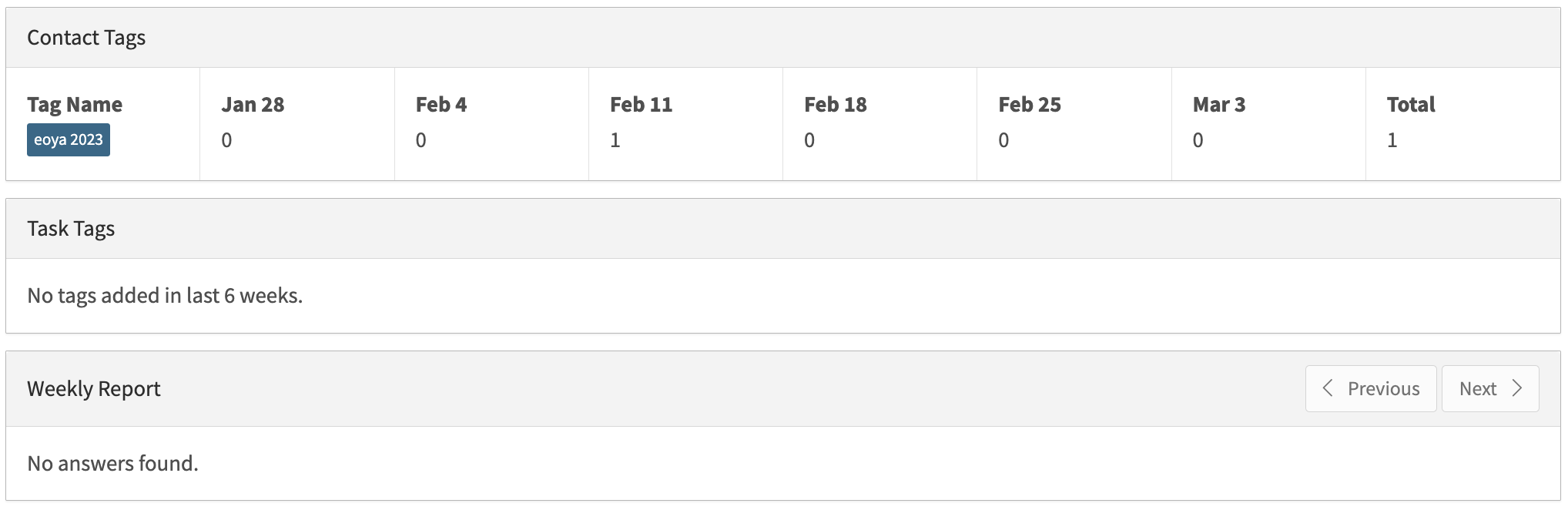Viewport: 1568px width, 510px height.
Task: Click the Task Tags section header
Action: click(x=71, y=229)
